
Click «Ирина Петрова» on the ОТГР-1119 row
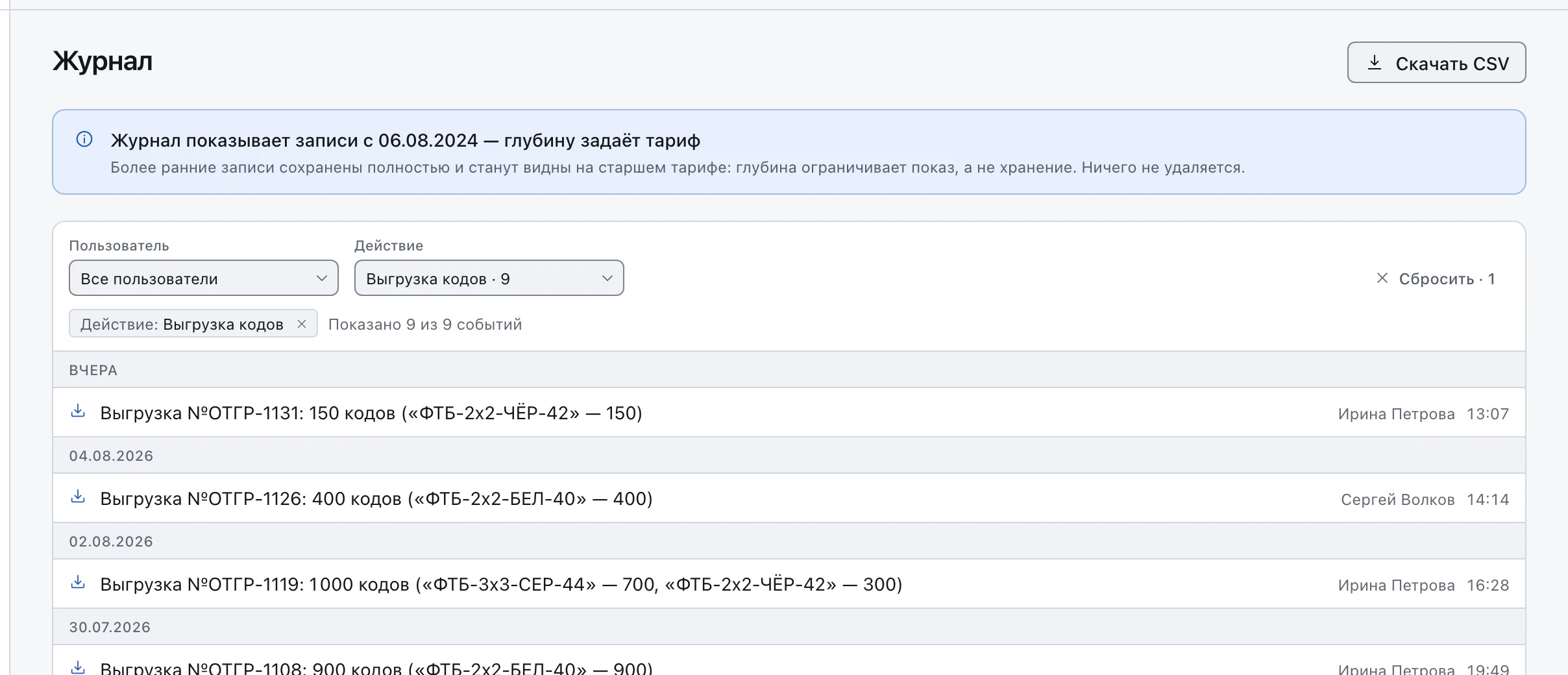click(x=1396, y=585)
